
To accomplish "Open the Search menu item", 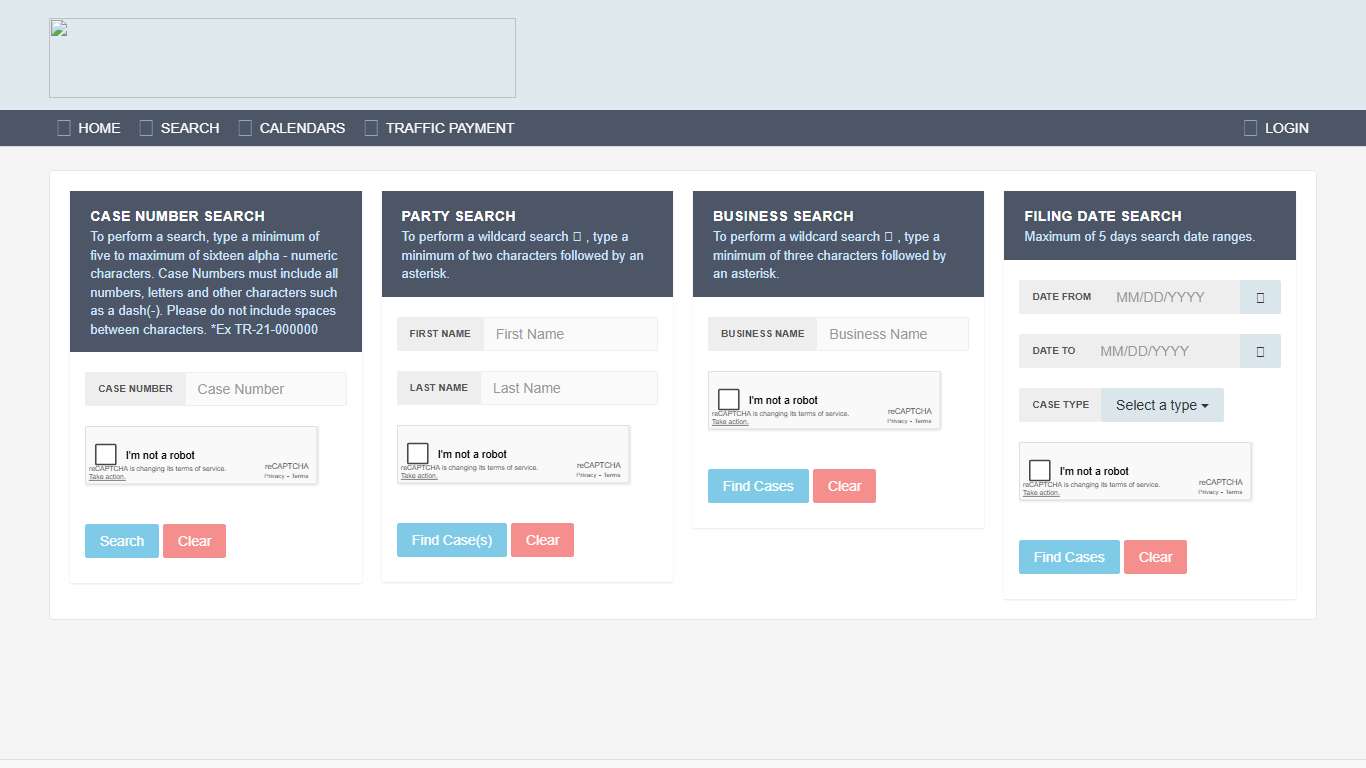I will click(189, 128).
